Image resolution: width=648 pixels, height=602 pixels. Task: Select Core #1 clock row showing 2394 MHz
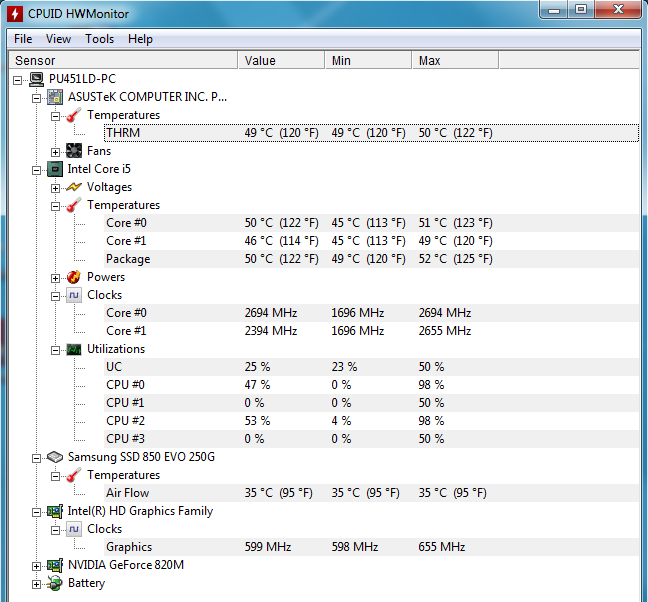[371, 331]
